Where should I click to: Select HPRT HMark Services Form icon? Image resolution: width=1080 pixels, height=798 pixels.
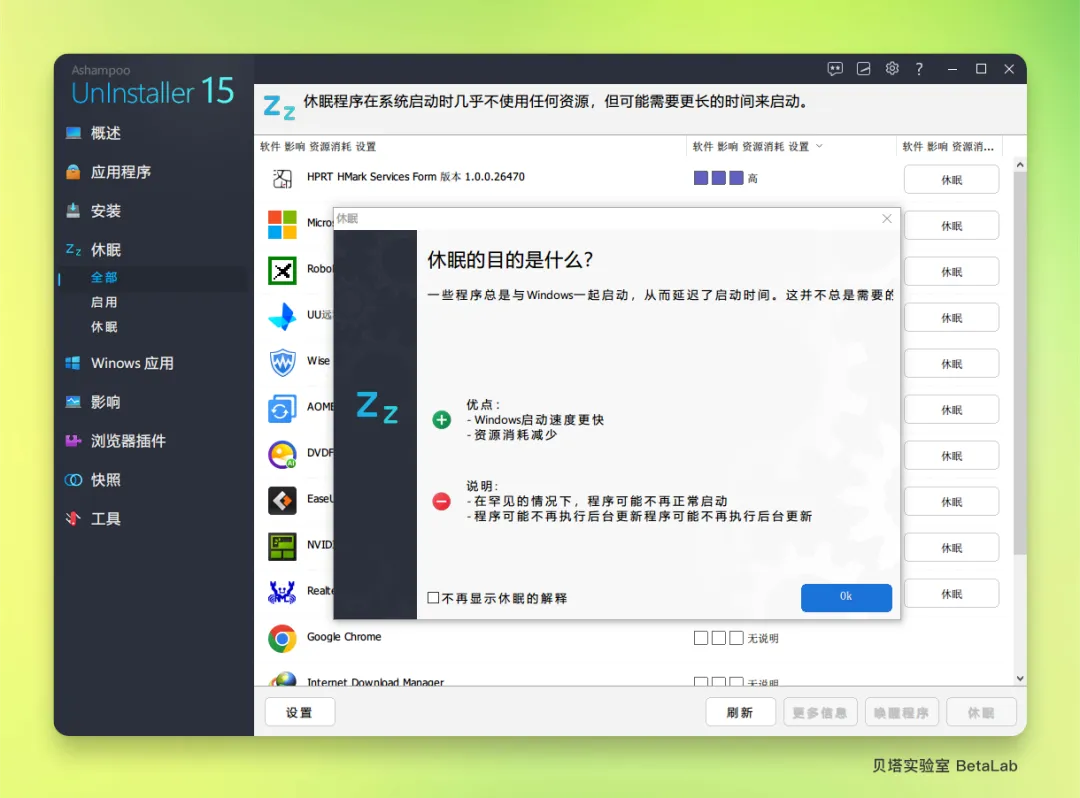pos(282,178)
